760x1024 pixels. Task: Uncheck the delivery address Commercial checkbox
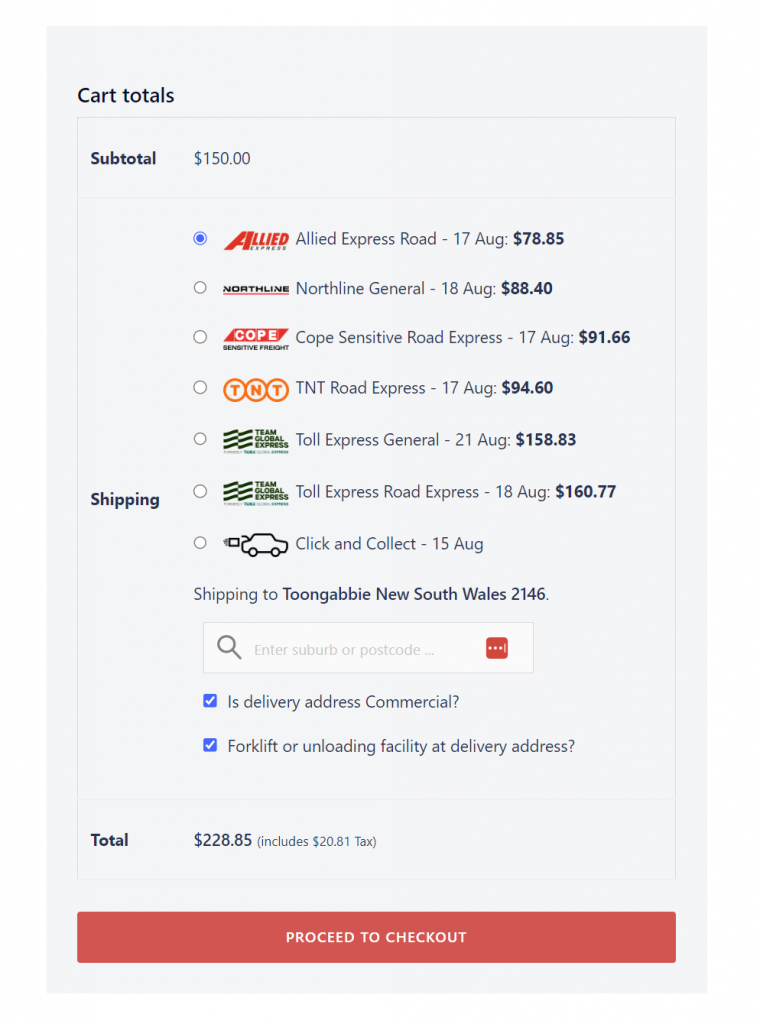210,701
